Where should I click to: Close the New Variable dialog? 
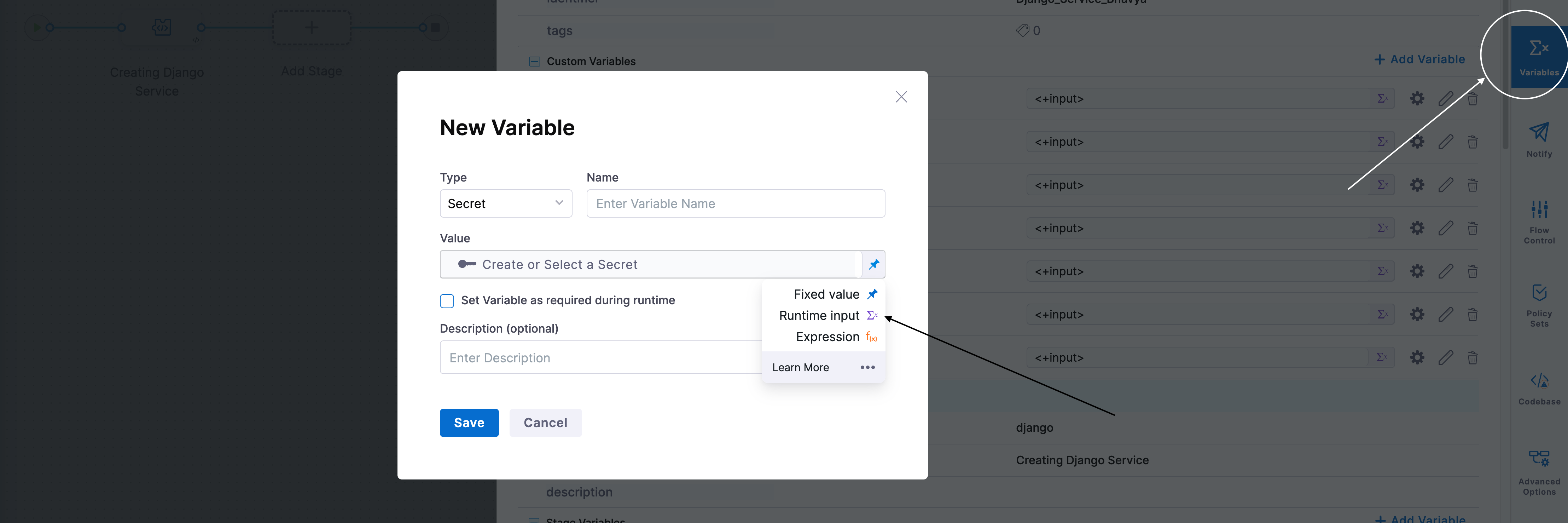pos(901,97)
